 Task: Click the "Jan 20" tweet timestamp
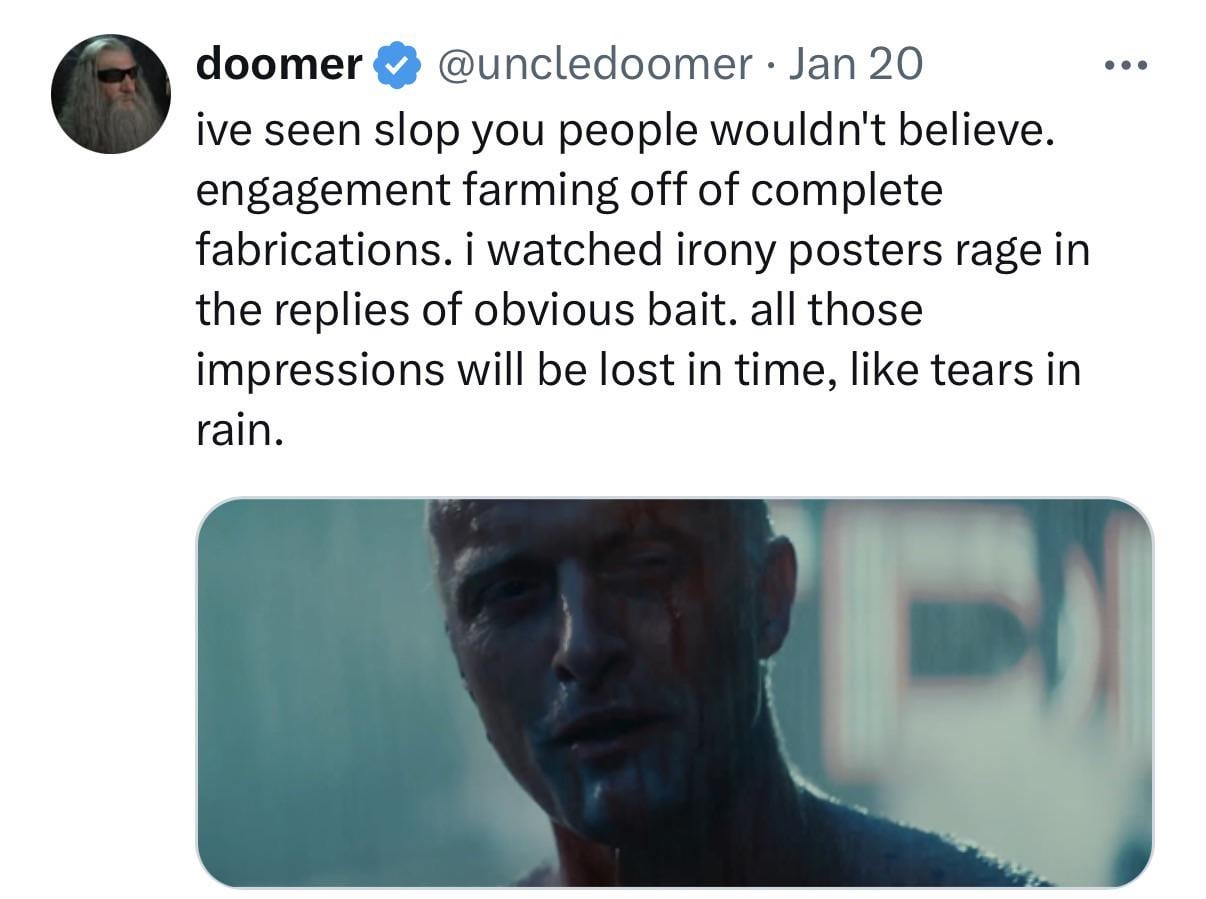855,65
